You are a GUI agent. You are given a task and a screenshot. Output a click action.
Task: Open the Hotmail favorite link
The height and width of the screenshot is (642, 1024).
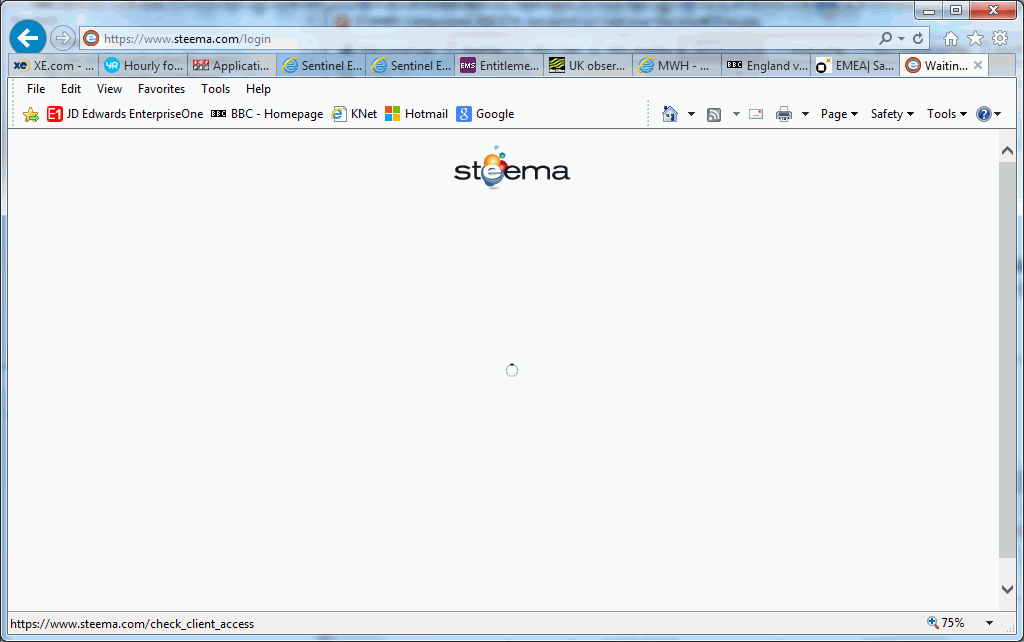pos(417,114)
